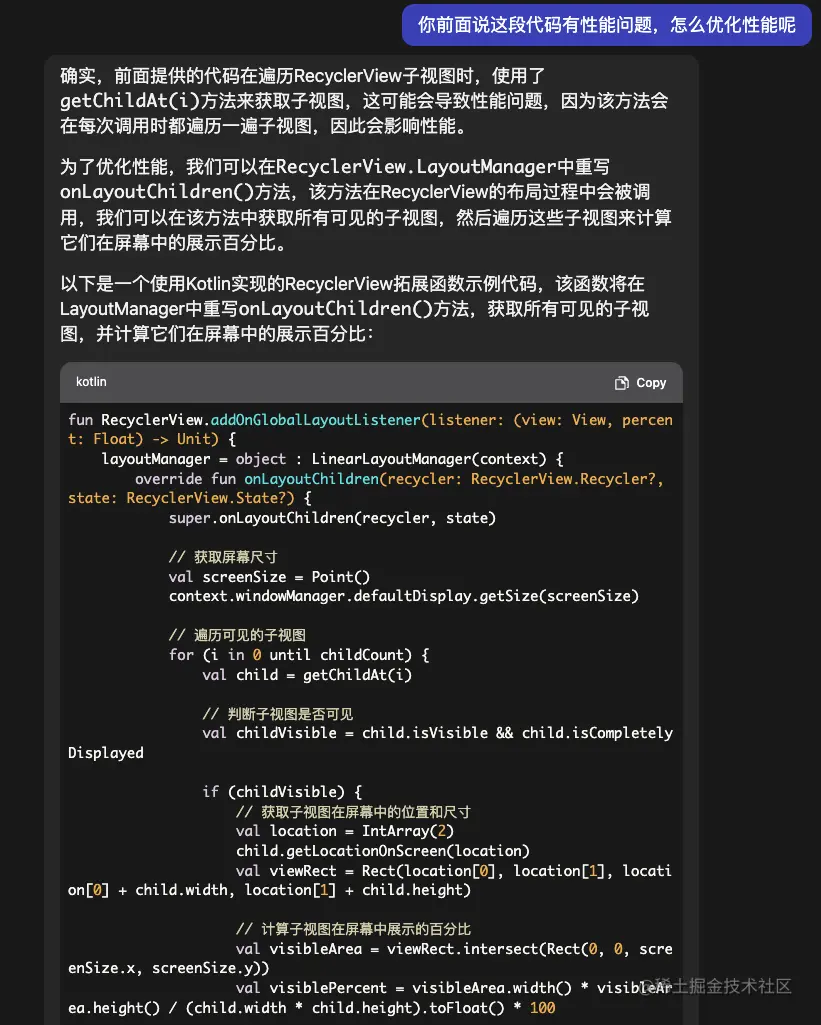The width and height of the screenshot is (821, 1025).
Task: Select the kotlin language label on the code block
Action: (x=91, y=382)
